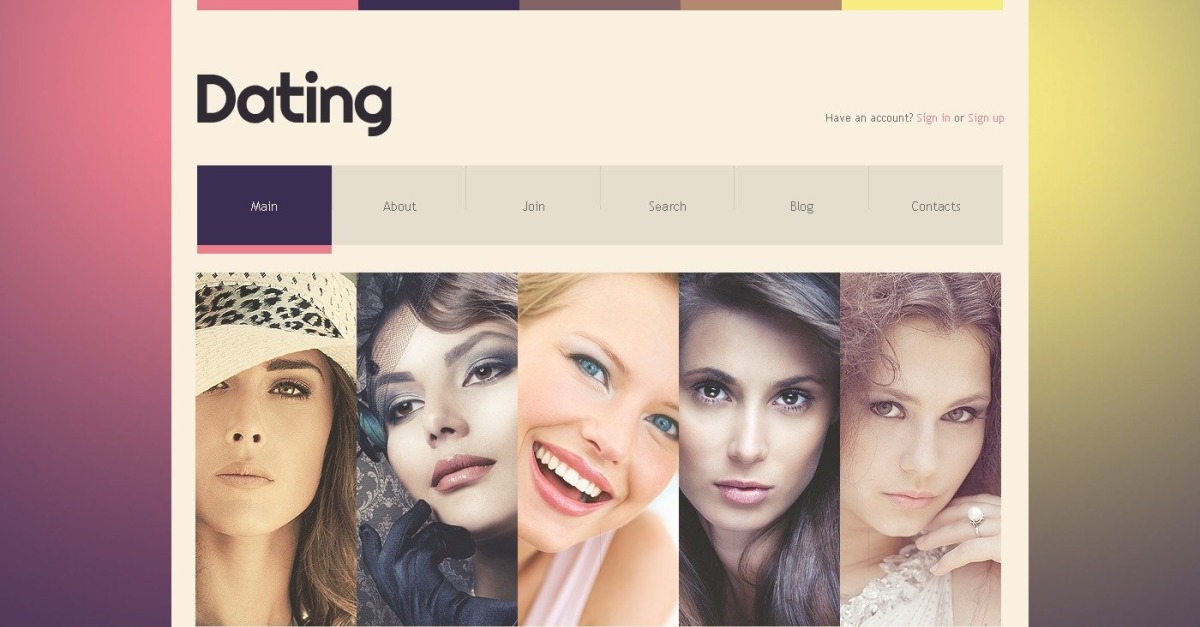Open photo of woman in leopard hat

click(276, 450)
